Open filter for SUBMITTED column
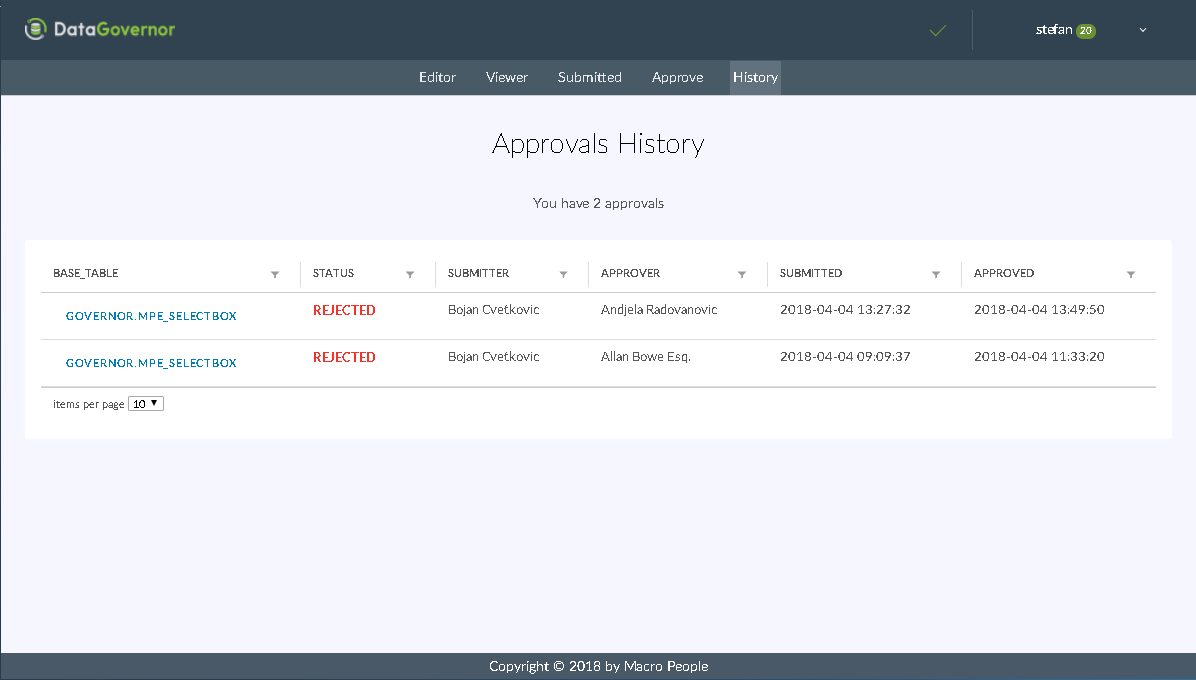This screenshot has height=680, width=1196. pos(936,274)
